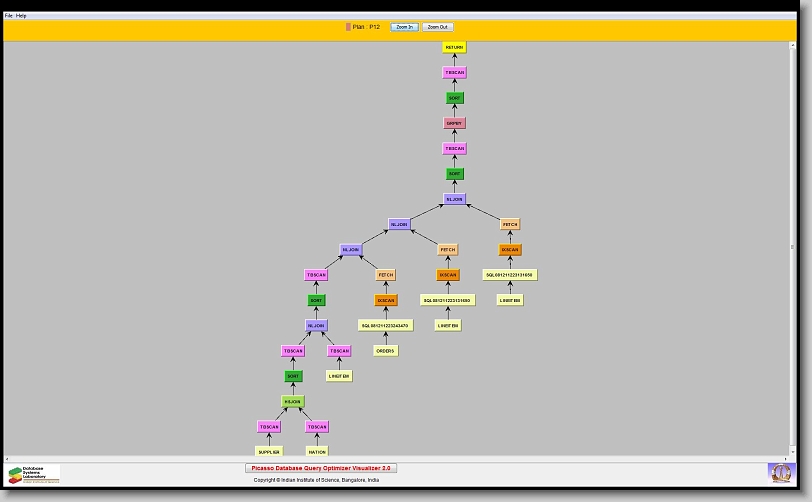Image resolution: width=812 pixels, height=502 pixels.
Task: Select the yellow RETURN root node
Action: pyautogui.click(x=454, y=47)
